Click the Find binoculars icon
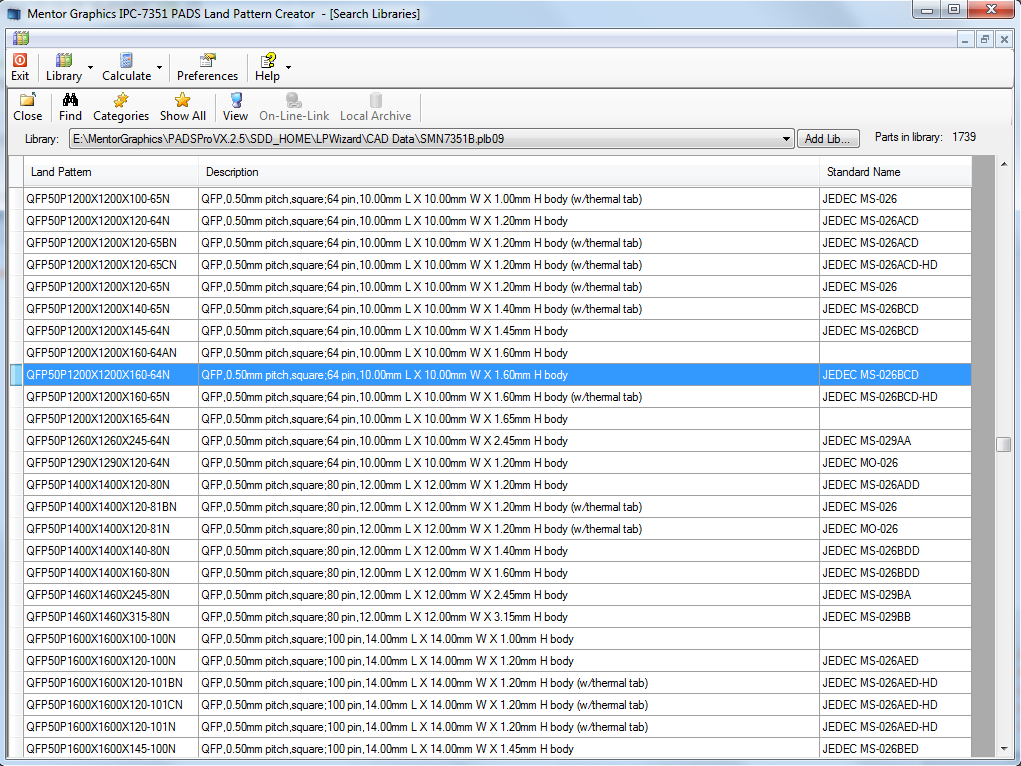1021x766 pixels. pyautogui.click(x=70, y=100)
